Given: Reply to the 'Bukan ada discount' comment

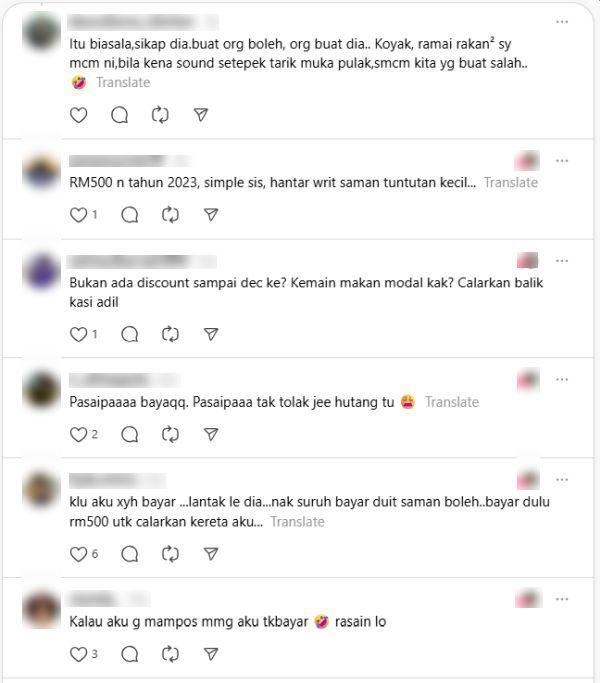Looking at the screenshot, I should click(129, 335).
